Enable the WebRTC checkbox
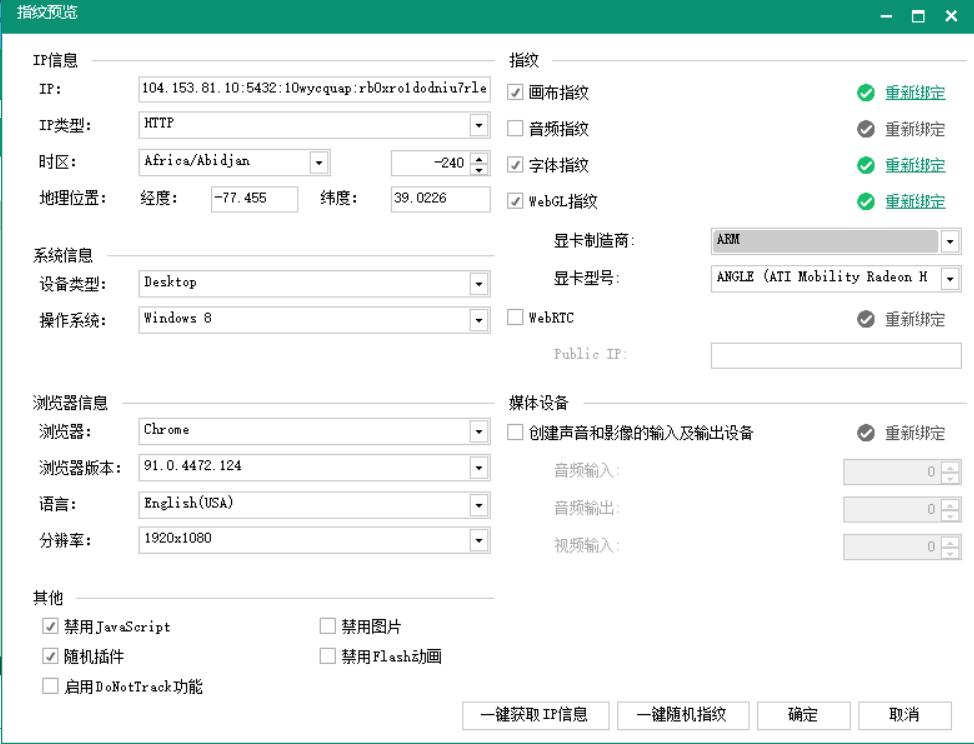The width and height of the screenshot is (974, 744). click(516, 318)
